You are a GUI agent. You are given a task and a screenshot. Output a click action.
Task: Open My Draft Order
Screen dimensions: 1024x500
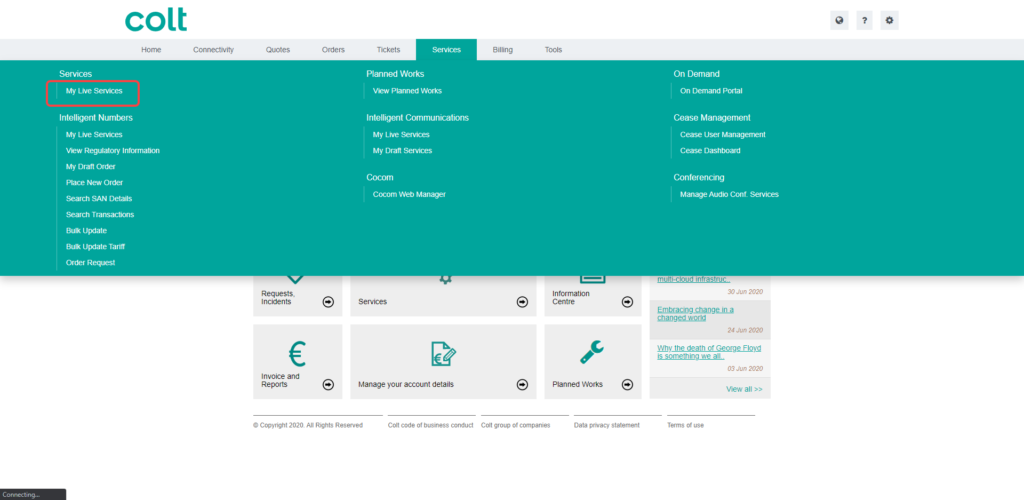[x=90, y=166]
